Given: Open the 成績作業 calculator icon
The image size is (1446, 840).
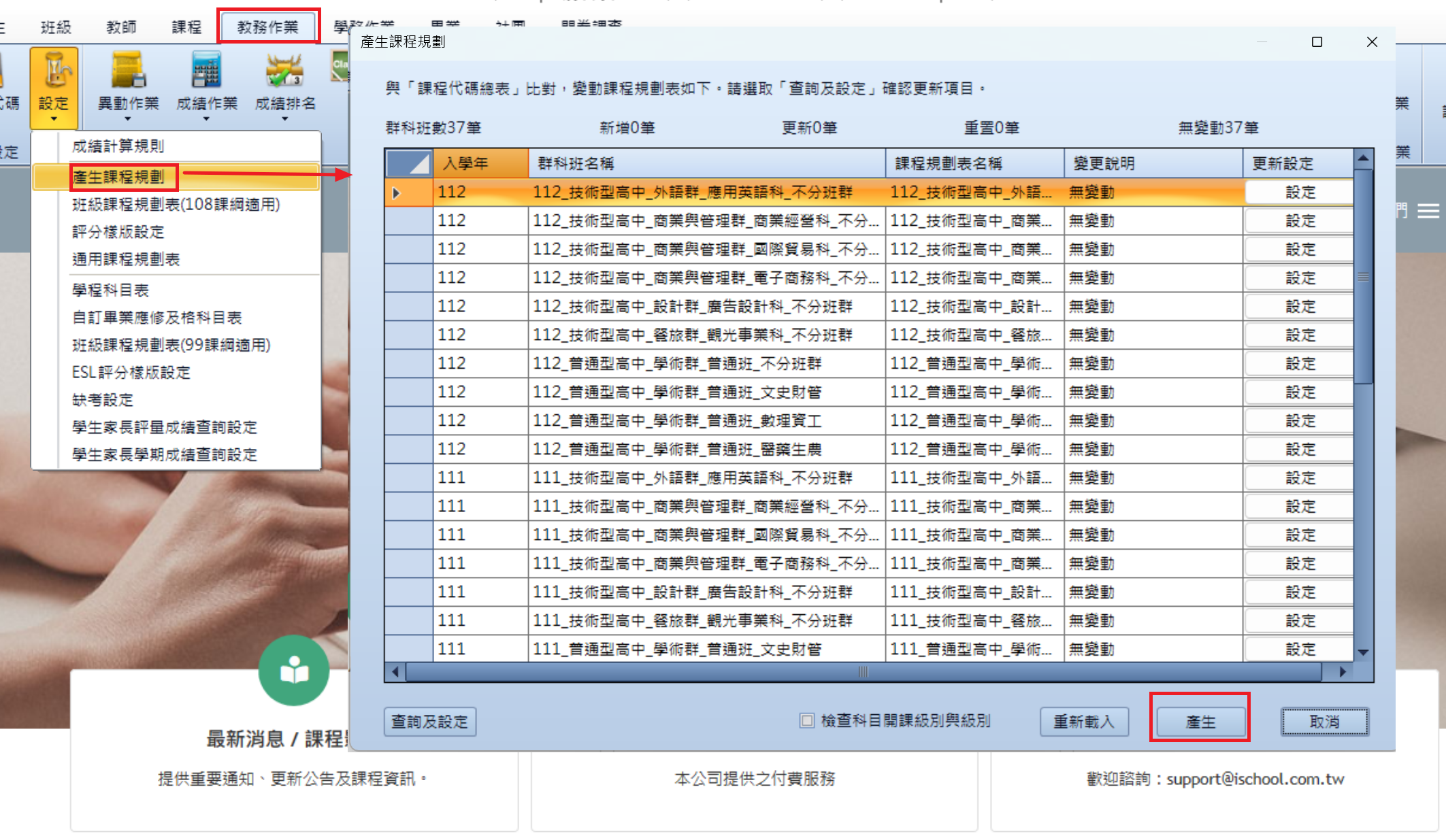Looking at the screenshot, I should 206,71.
